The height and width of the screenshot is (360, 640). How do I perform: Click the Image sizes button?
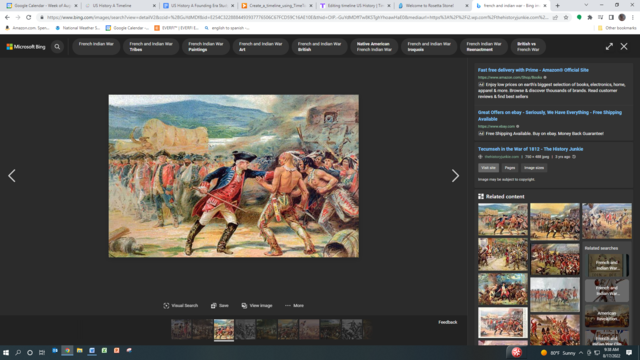tap(534, 168)
